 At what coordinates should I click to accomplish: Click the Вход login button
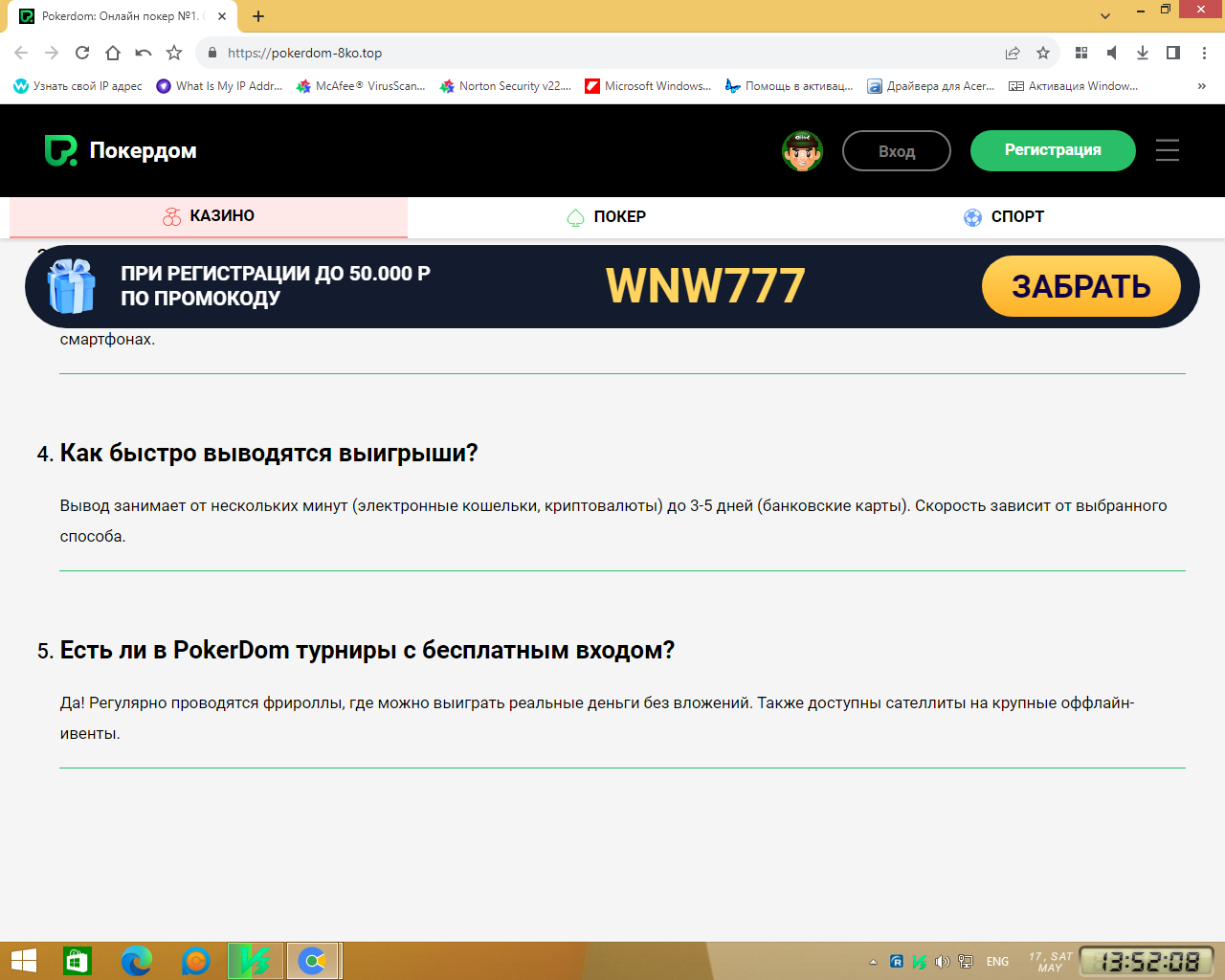click(897, 151)
